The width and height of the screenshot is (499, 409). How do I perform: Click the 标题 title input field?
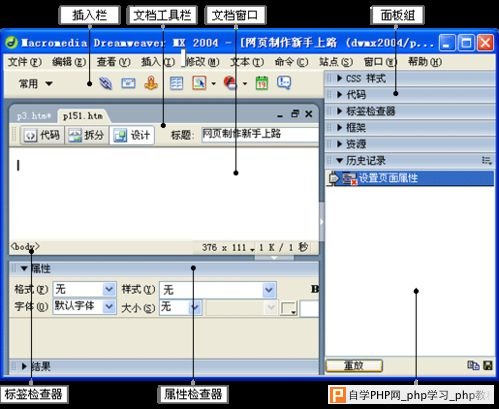point(260,134)
